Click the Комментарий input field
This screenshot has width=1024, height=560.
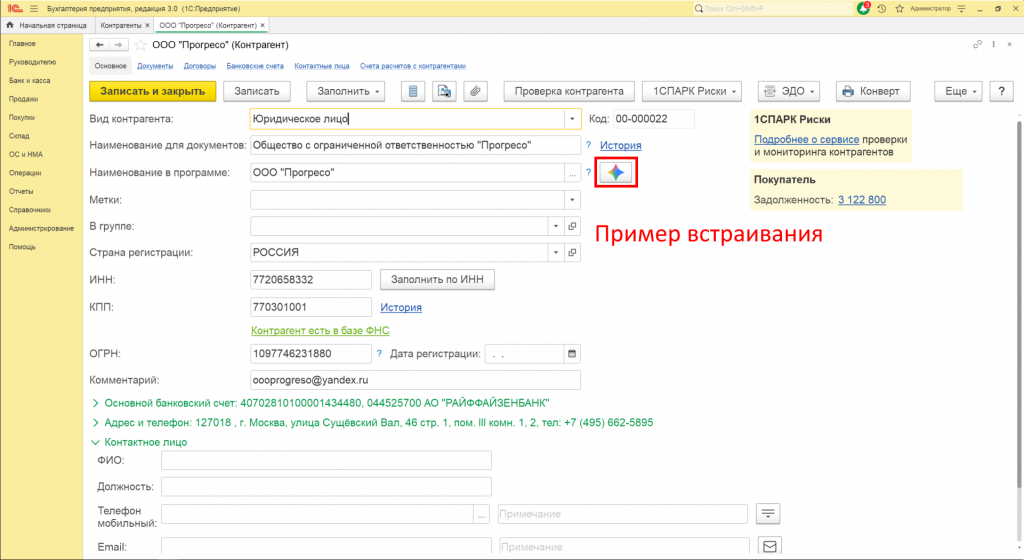point(415,380)
